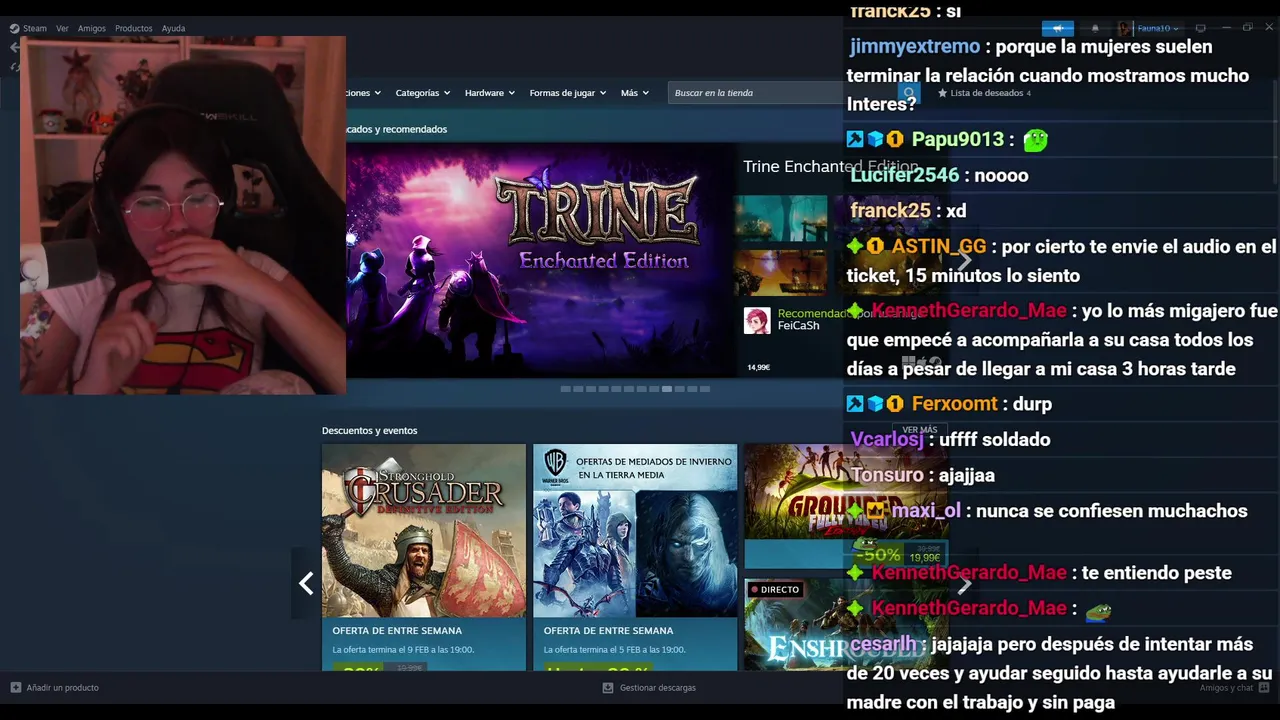Go to previous discounts with left arrow

[306, 583]
